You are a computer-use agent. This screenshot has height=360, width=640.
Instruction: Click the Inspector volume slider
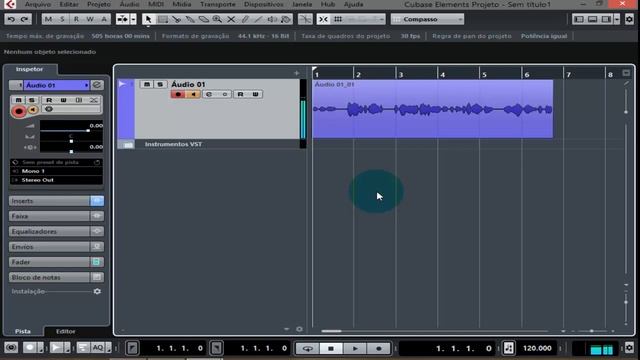(71, 131)
